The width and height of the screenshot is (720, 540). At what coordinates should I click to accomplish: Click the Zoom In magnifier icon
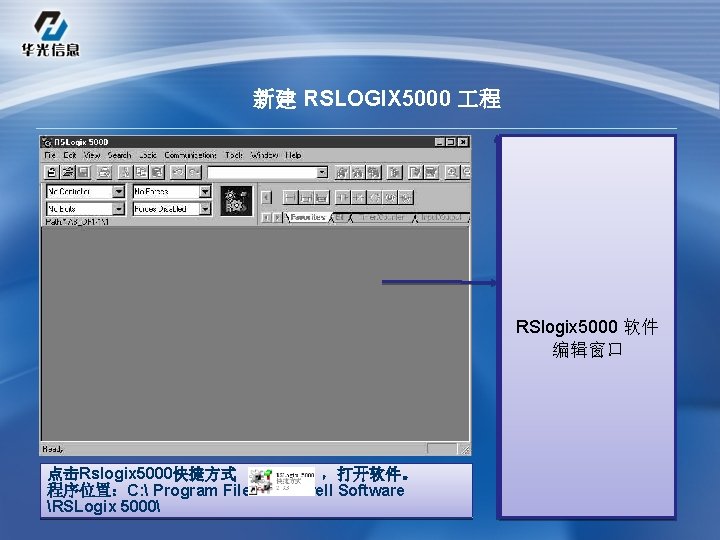click(452, 172)
